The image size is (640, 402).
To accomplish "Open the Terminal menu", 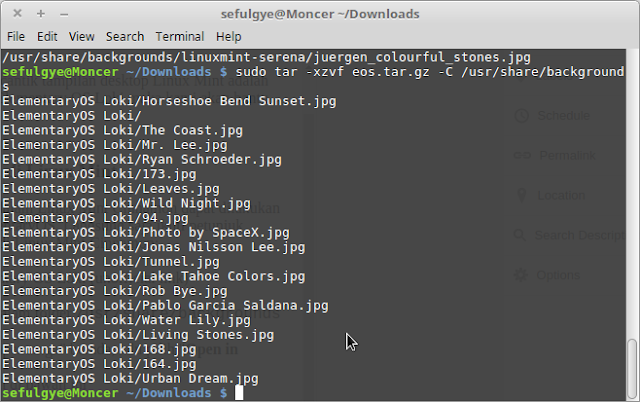I will point(180,37).
